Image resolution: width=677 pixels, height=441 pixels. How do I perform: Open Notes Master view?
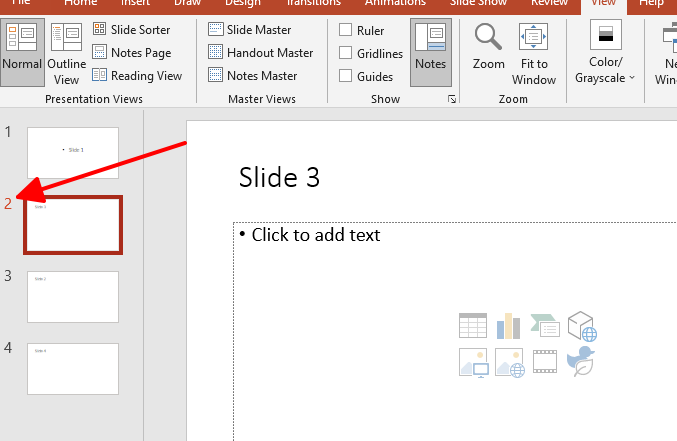[x=253, y=76]
